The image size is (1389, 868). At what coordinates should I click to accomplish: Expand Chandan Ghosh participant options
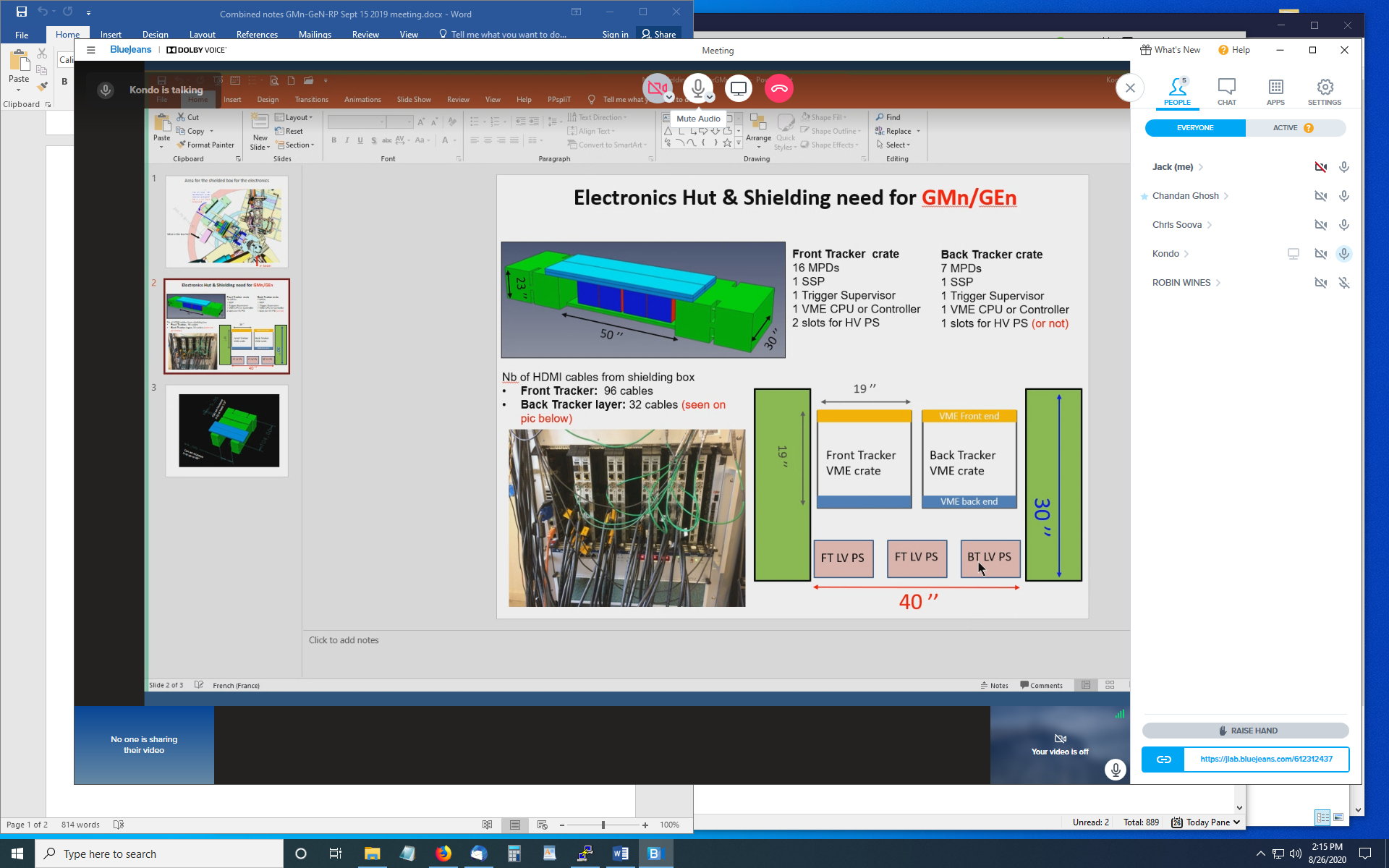(1226, 196)
